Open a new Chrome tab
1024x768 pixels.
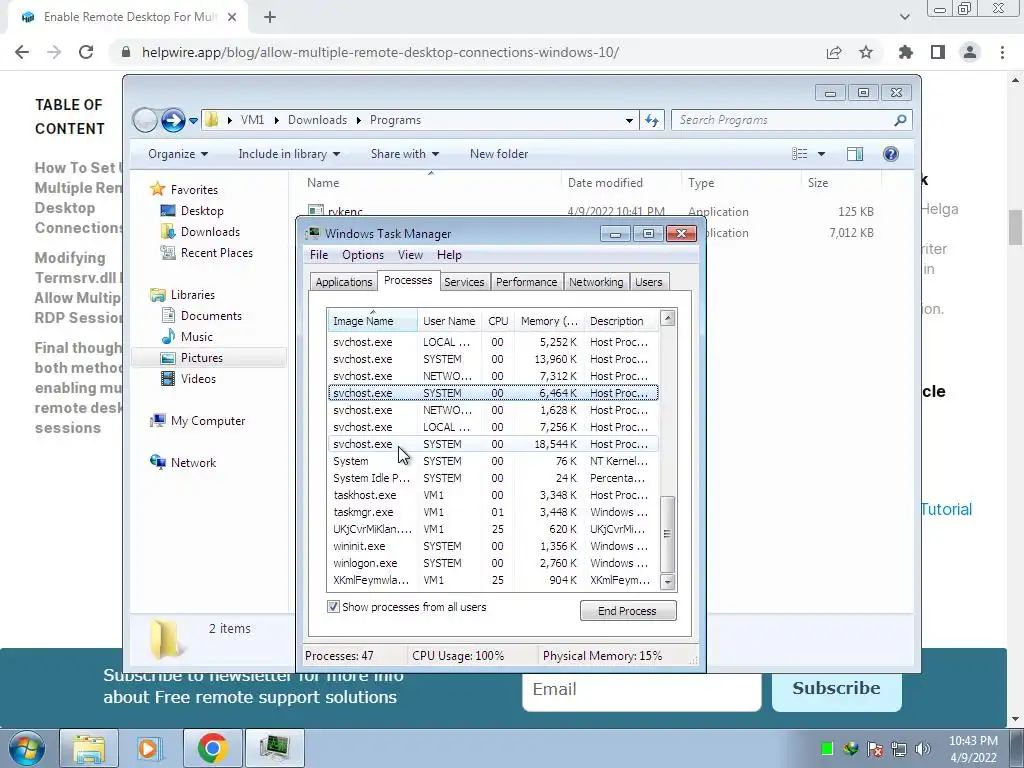[270, 18]
